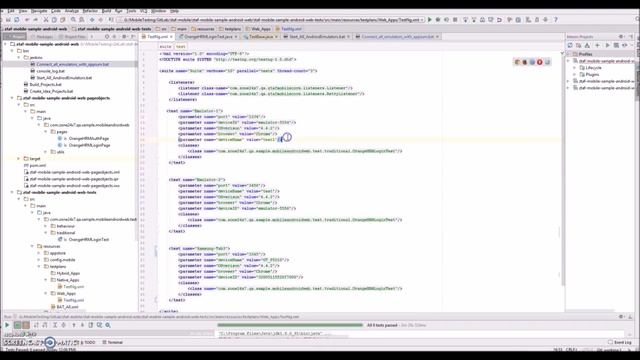Click Reimport All Maven Projects icon
This screenshot has height=360, width=640.
[570, 45]
